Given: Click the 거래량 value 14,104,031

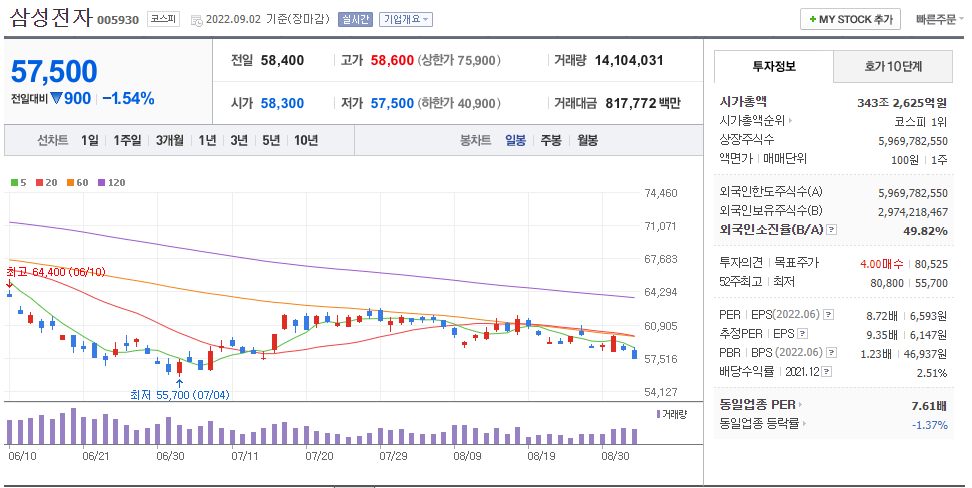Looking at the screenshot, I should tap(629, 60).
